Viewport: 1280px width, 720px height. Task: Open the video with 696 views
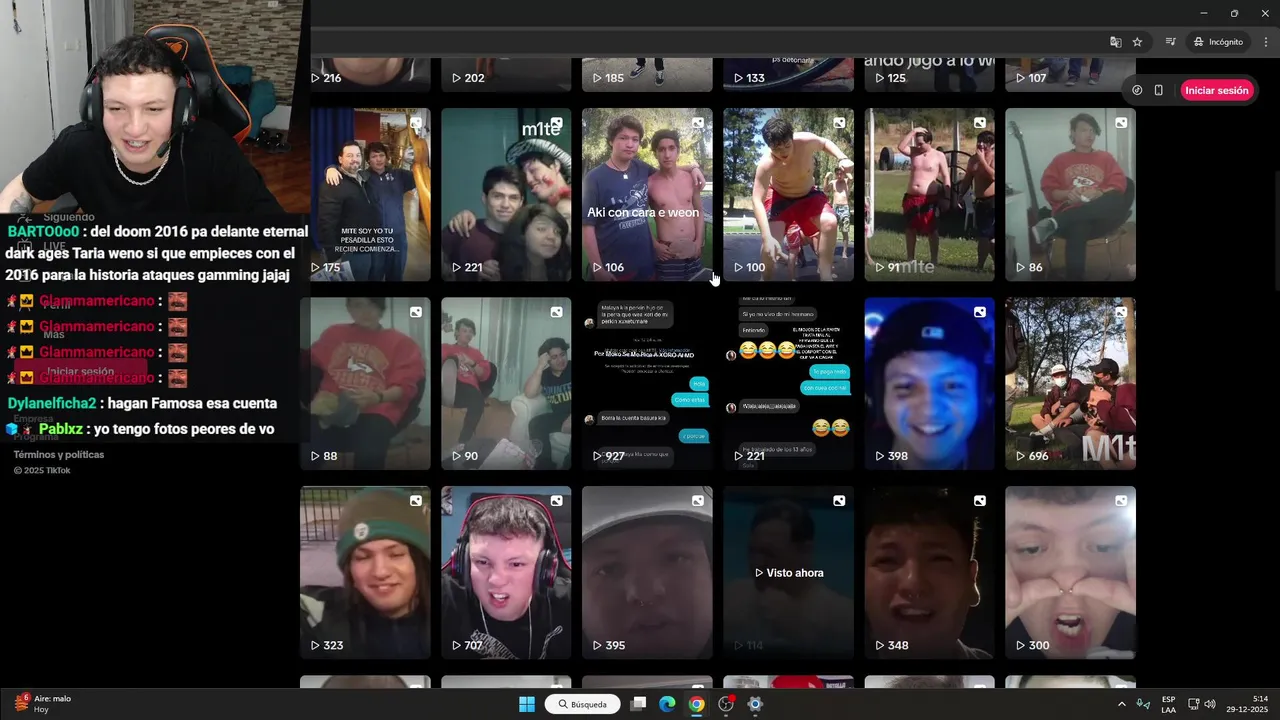[x=1070, y=384]
